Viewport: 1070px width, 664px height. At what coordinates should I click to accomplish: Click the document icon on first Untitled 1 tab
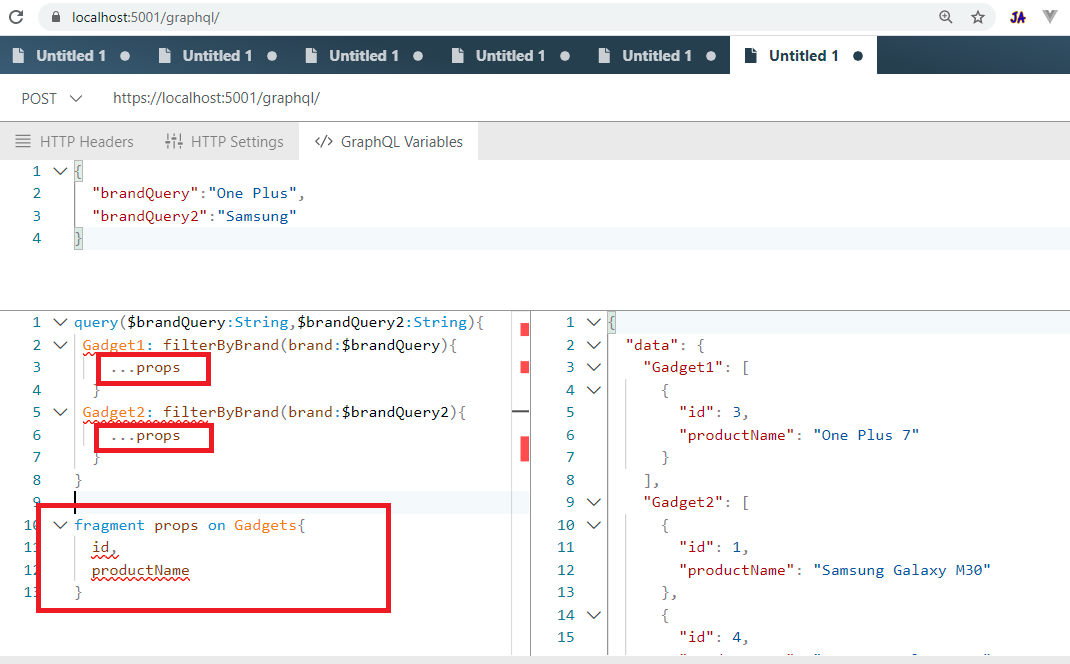[x=18, y=55]
